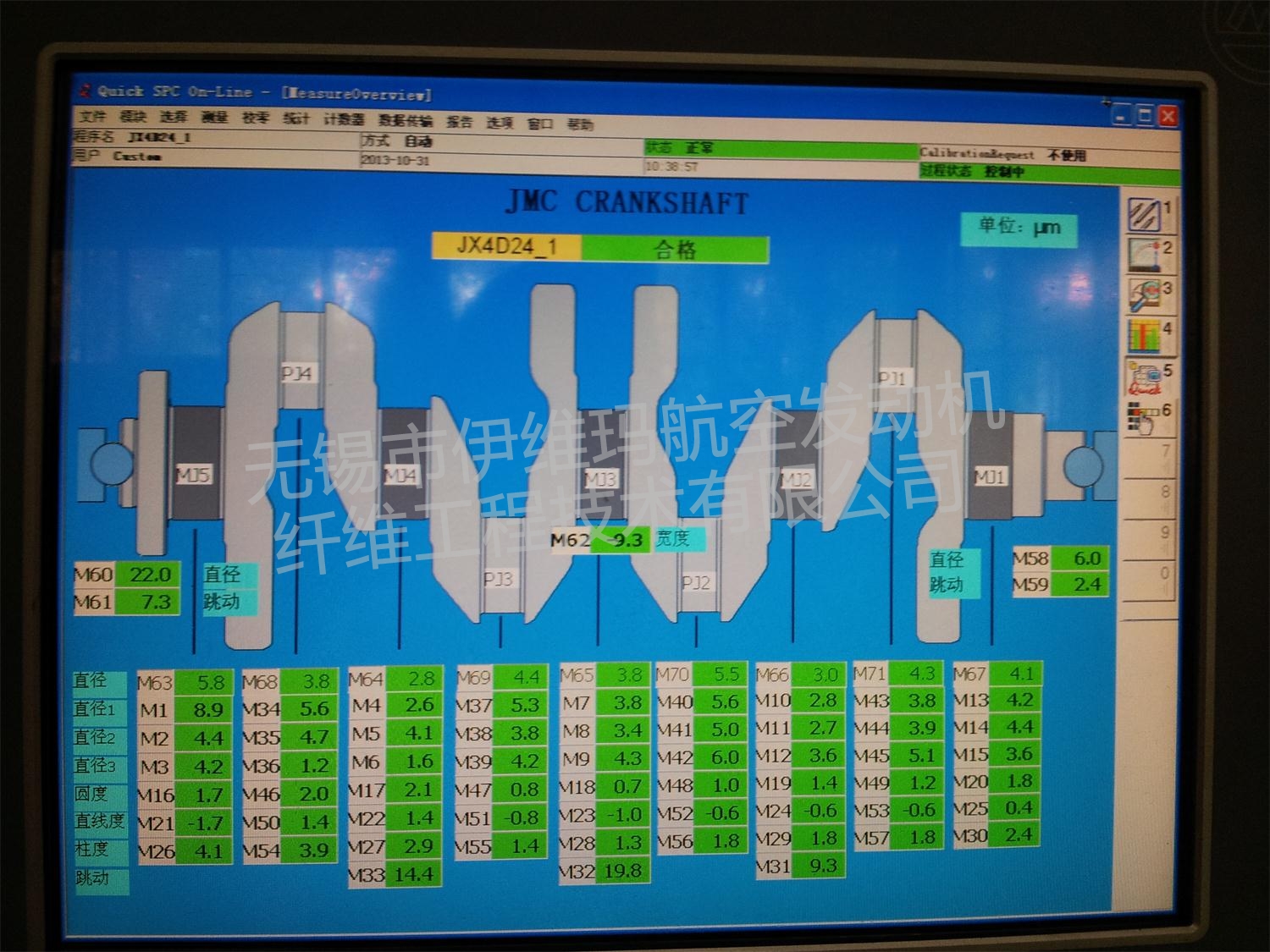
Task: Click the 直线度 row label
Action: point(99,821)
